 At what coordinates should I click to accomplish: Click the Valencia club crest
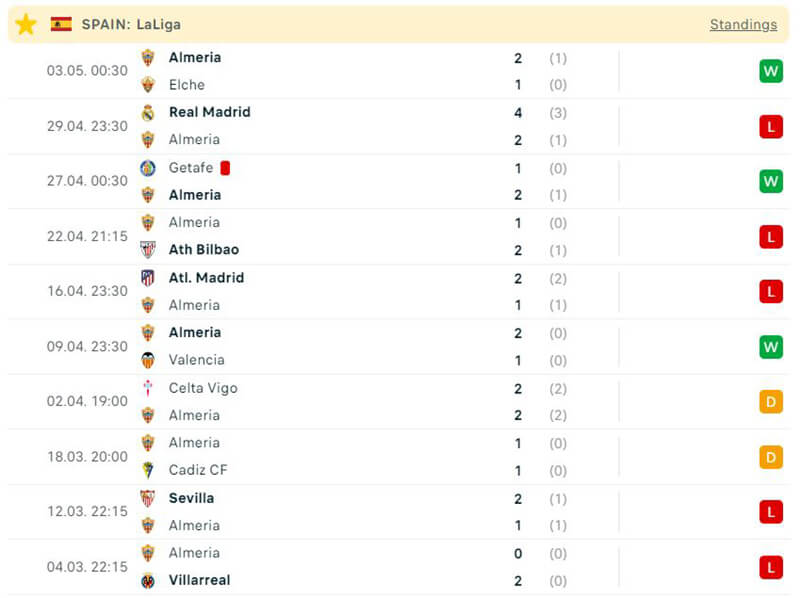point(148,360)
